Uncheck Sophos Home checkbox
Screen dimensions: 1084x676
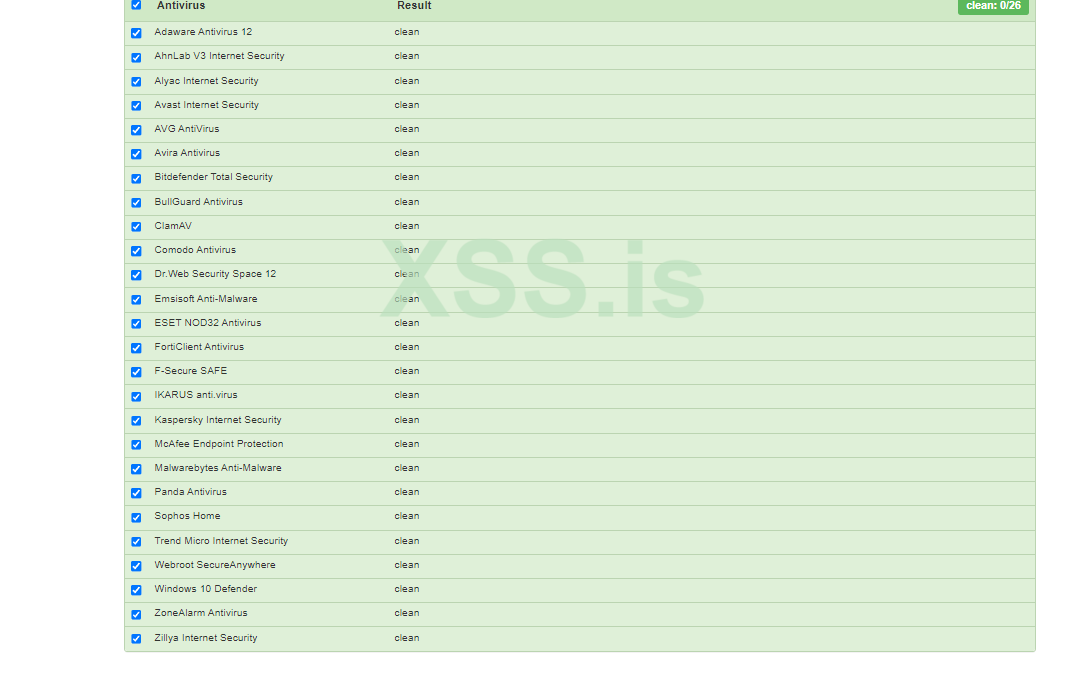point(136,517)
